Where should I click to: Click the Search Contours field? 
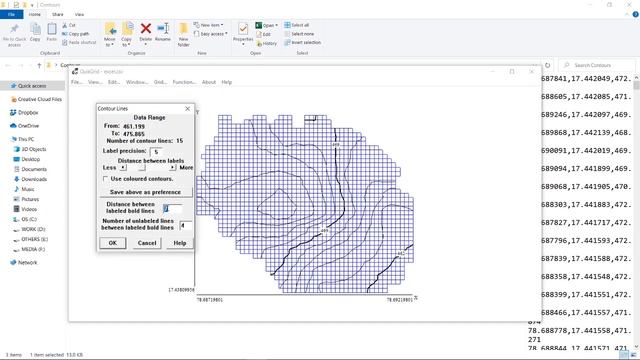[597, 65]
